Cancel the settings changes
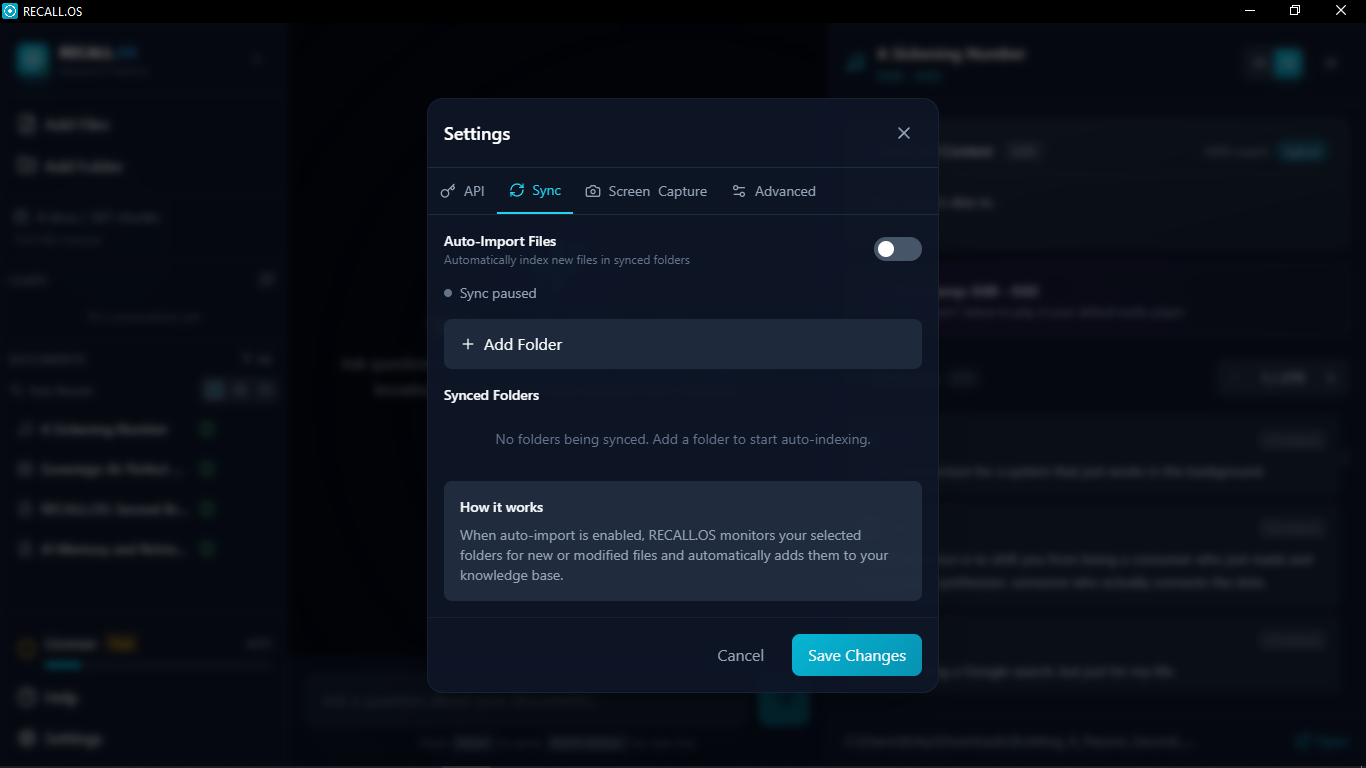This screenshot has width=1366, height=768. (x=740, y=655)
